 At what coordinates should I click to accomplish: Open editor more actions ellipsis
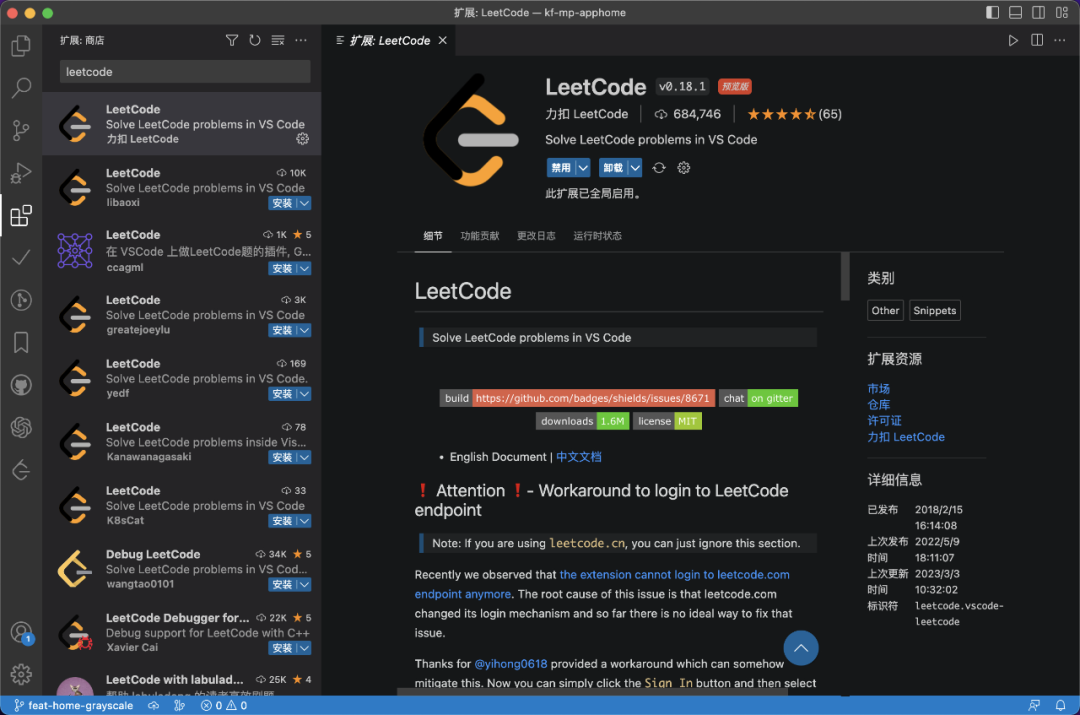[1059, 41]
